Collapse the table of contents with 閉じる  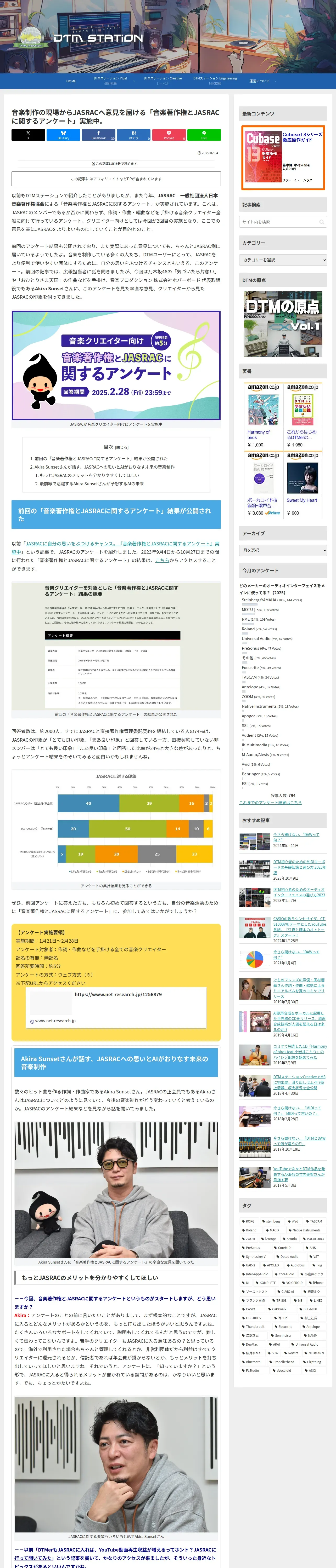121,447
